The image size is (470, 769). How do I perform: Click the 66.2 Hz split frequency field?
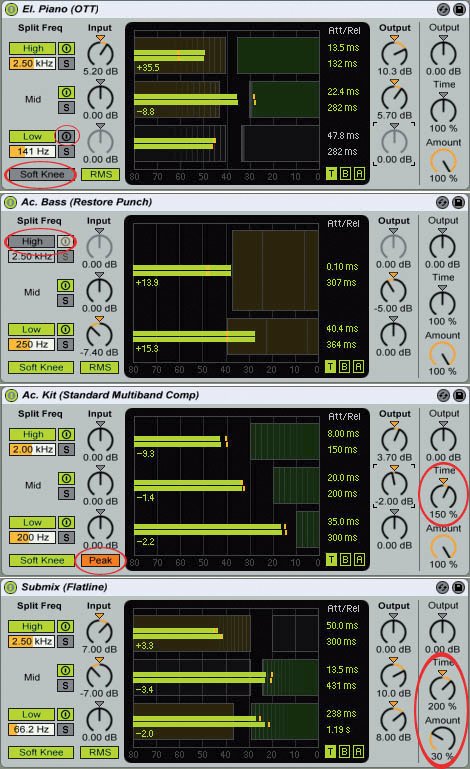(x=32, y=729)
